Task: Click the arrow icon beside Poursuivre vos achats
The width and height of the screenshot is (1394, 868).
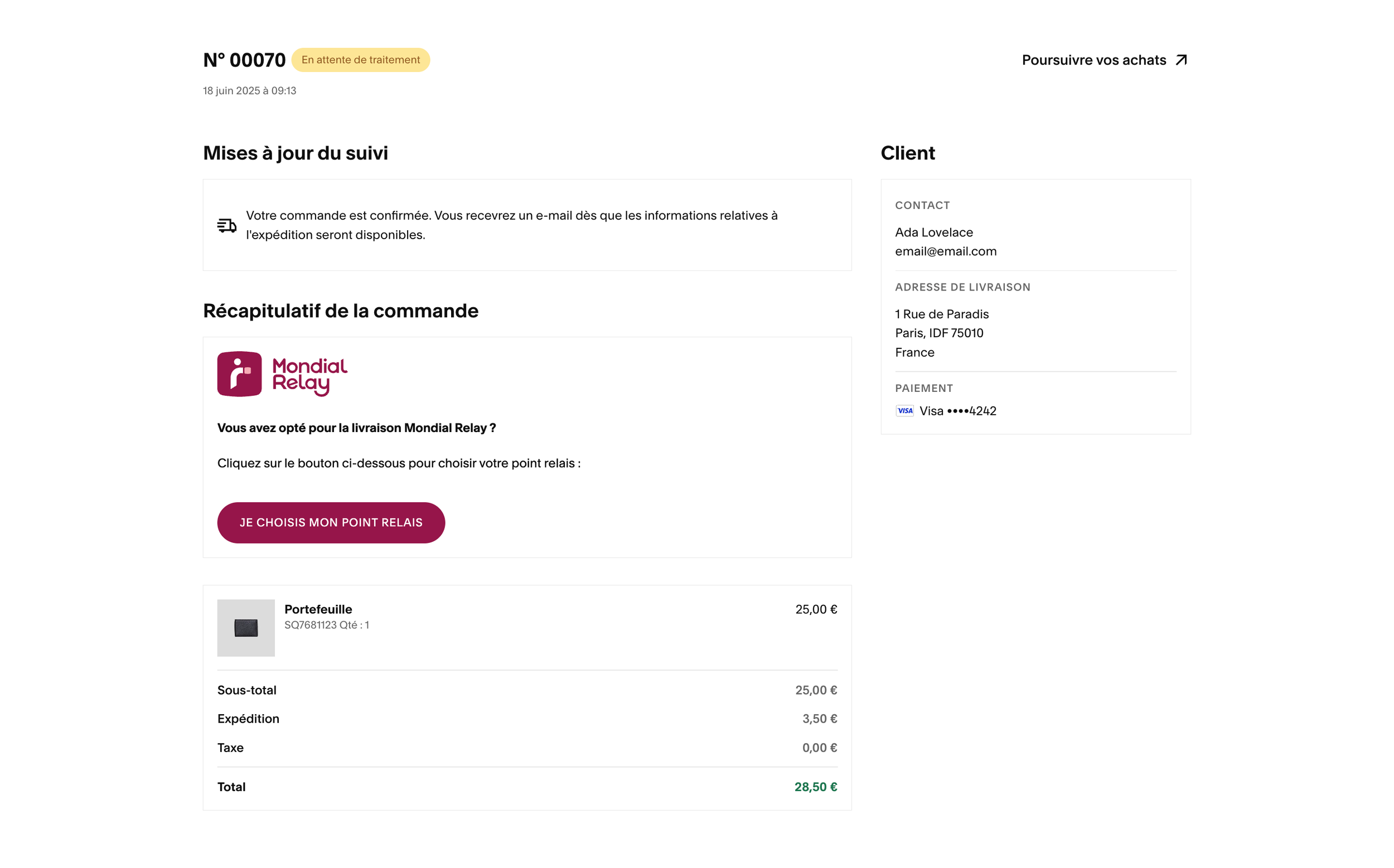Action: [1181, 60]
